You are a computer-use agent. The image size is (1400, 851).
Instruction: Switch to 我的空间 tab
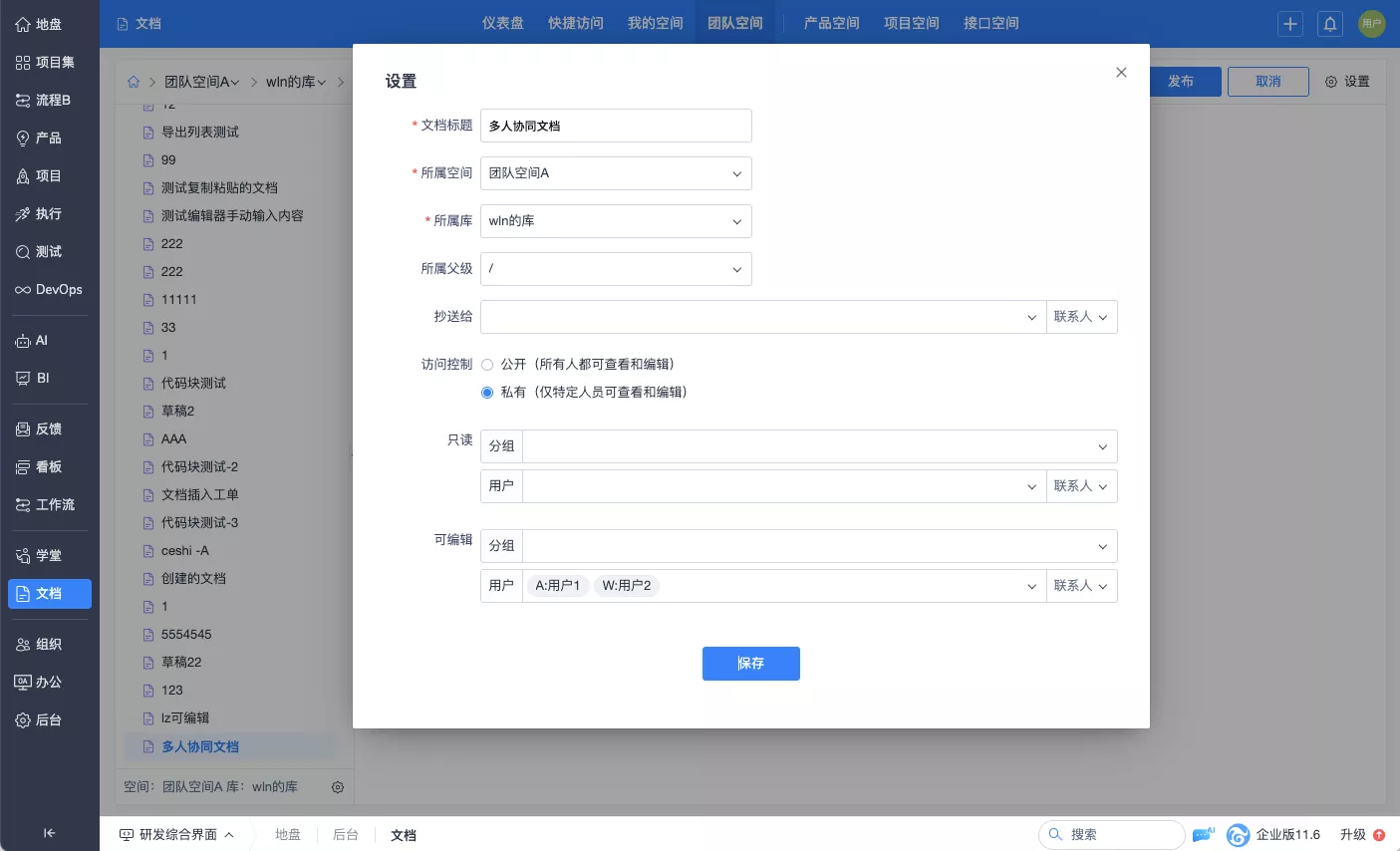(655, 23)
